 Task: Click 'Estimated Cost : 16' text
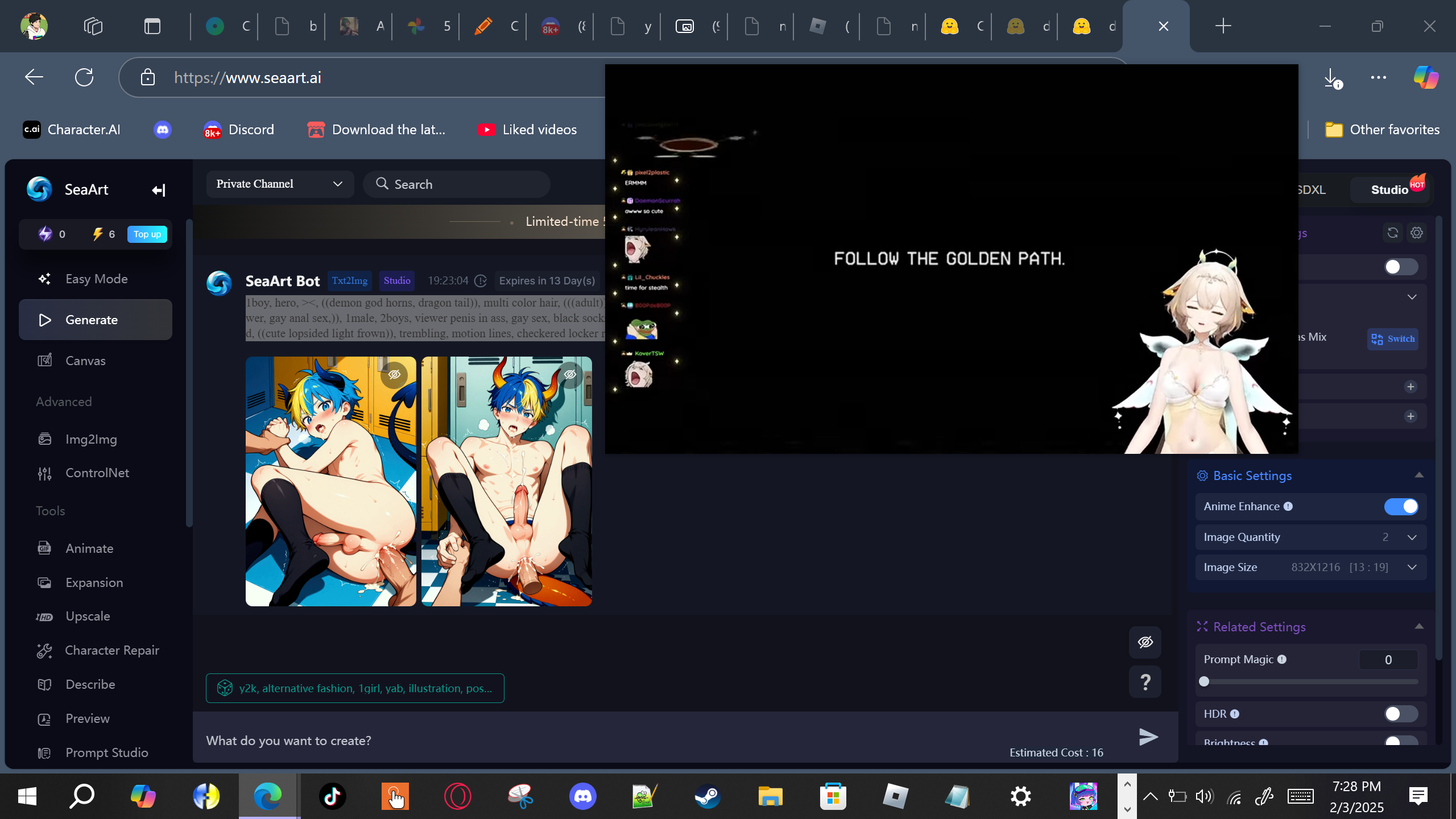(x=1056, y=752)
